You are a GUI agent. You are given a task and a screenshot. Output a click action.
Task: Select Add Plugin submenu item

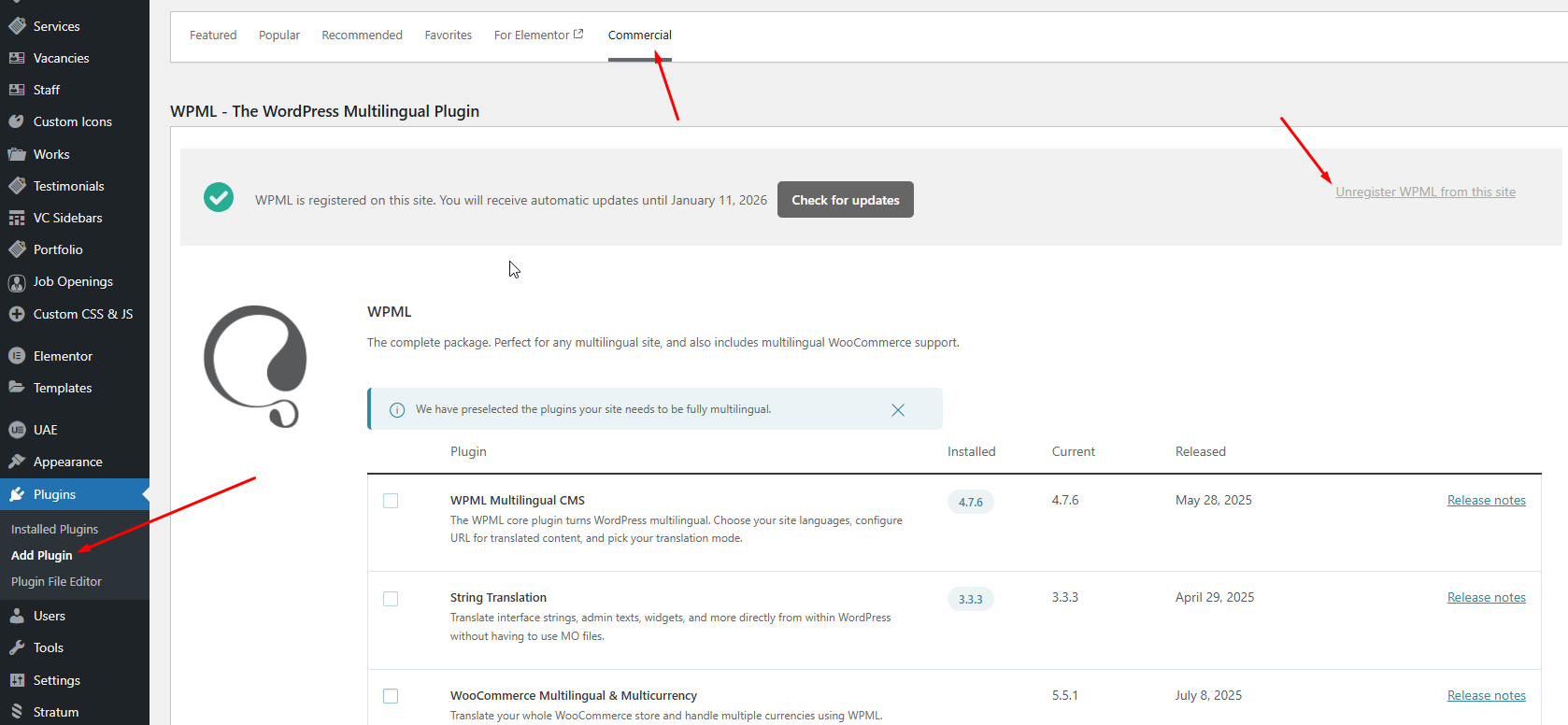coord(41,555)
